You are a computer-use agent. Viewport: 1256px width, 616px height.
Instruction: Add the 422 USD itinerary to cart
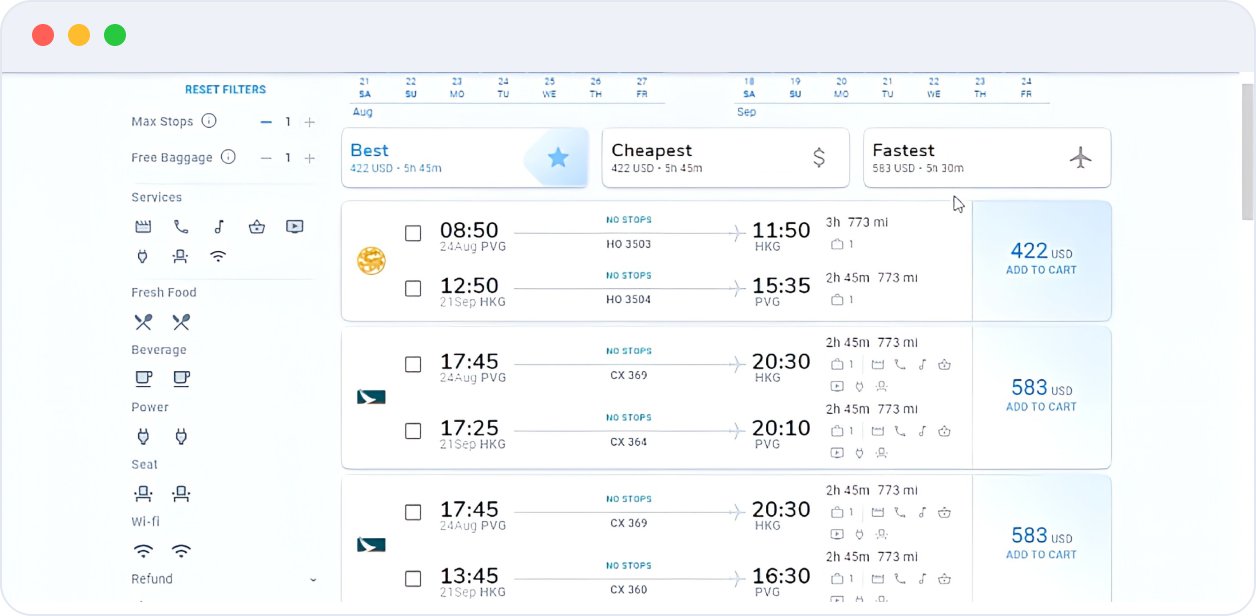pyautogui.click(x=1041, y=261)
